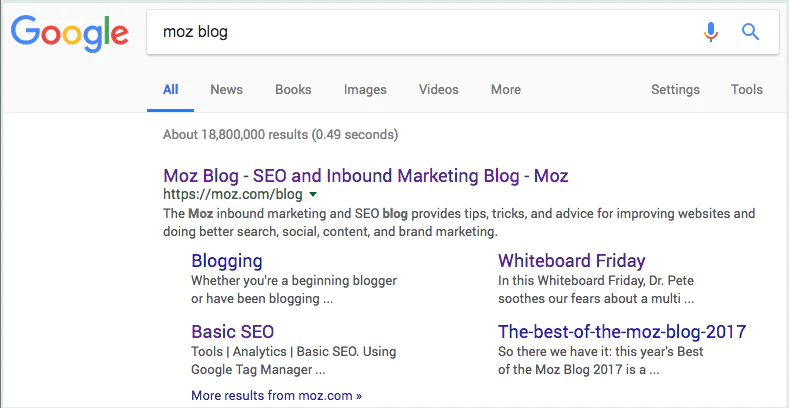This screenshot has width=789, height=408.
Task: Expand the green arrow beside moz.com/blog URL
Action: coord(312,194)
